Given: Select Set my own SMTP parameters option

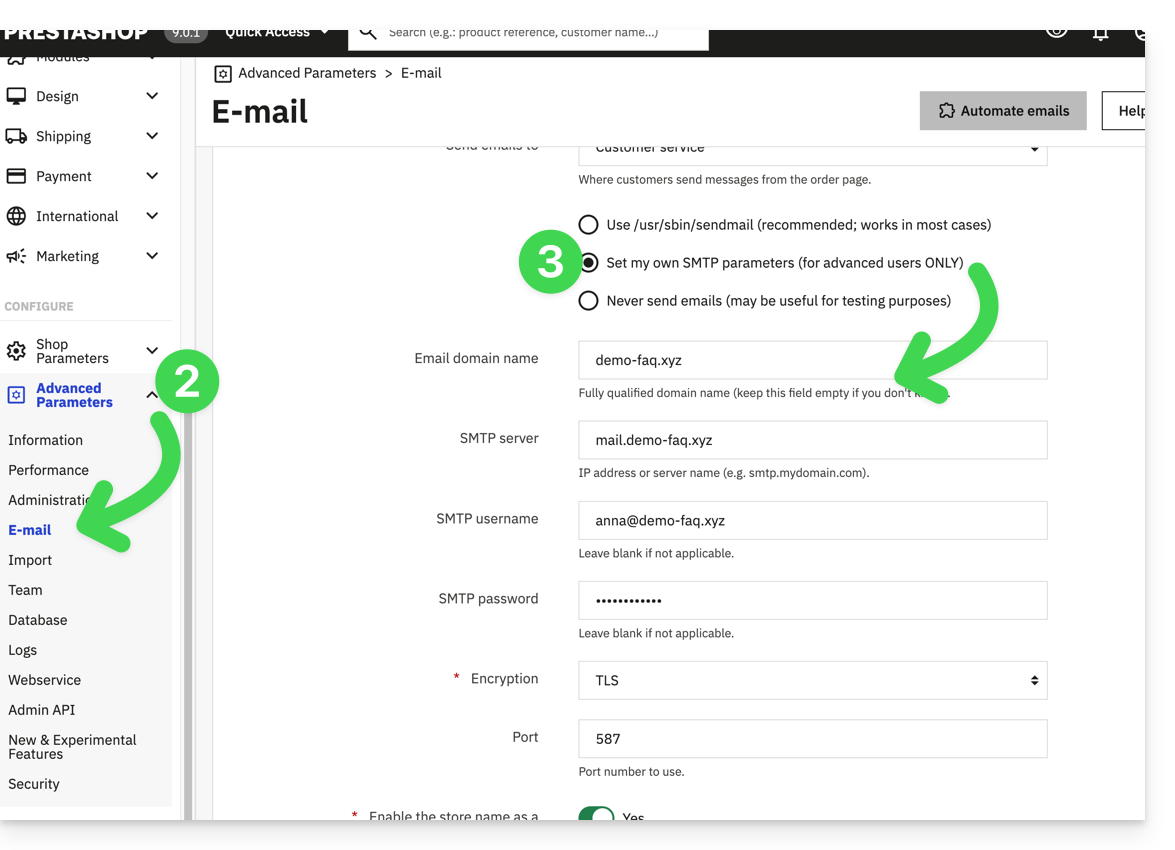Looking at the screenshot, I should click(589, 263).
